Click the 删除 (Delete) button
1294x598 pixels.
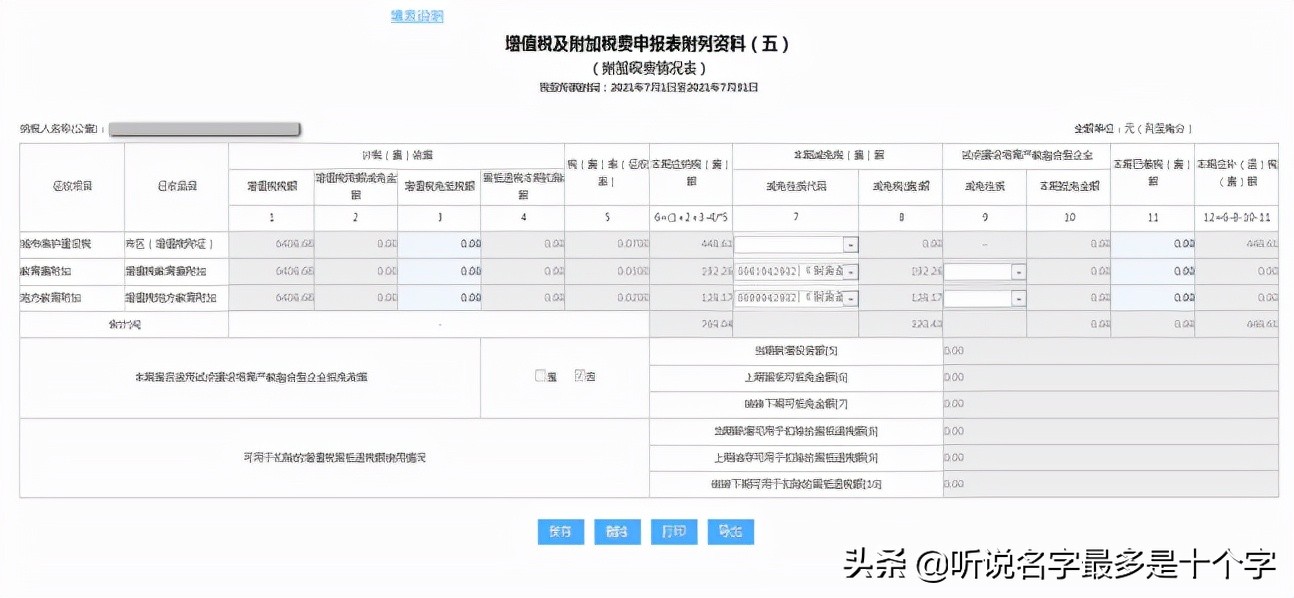click(617, 532)
